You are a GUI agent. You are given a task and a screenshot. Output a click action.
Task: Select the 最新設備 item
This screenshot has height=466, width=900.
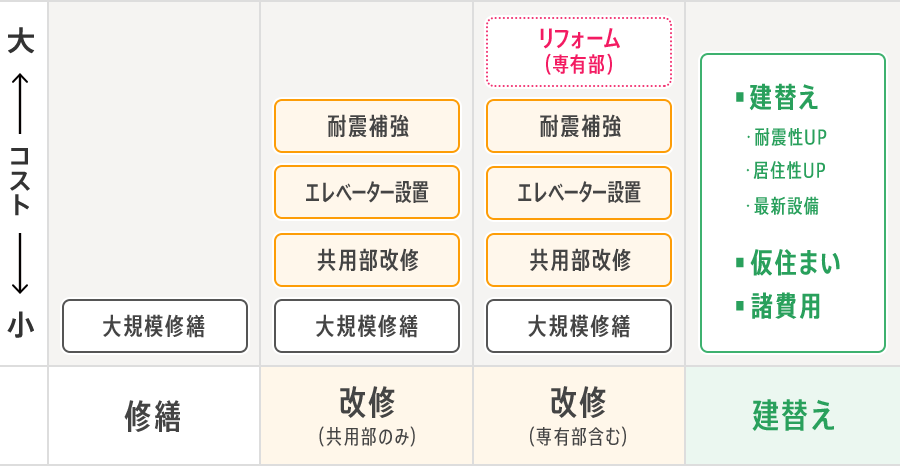(x=786, y=206)
